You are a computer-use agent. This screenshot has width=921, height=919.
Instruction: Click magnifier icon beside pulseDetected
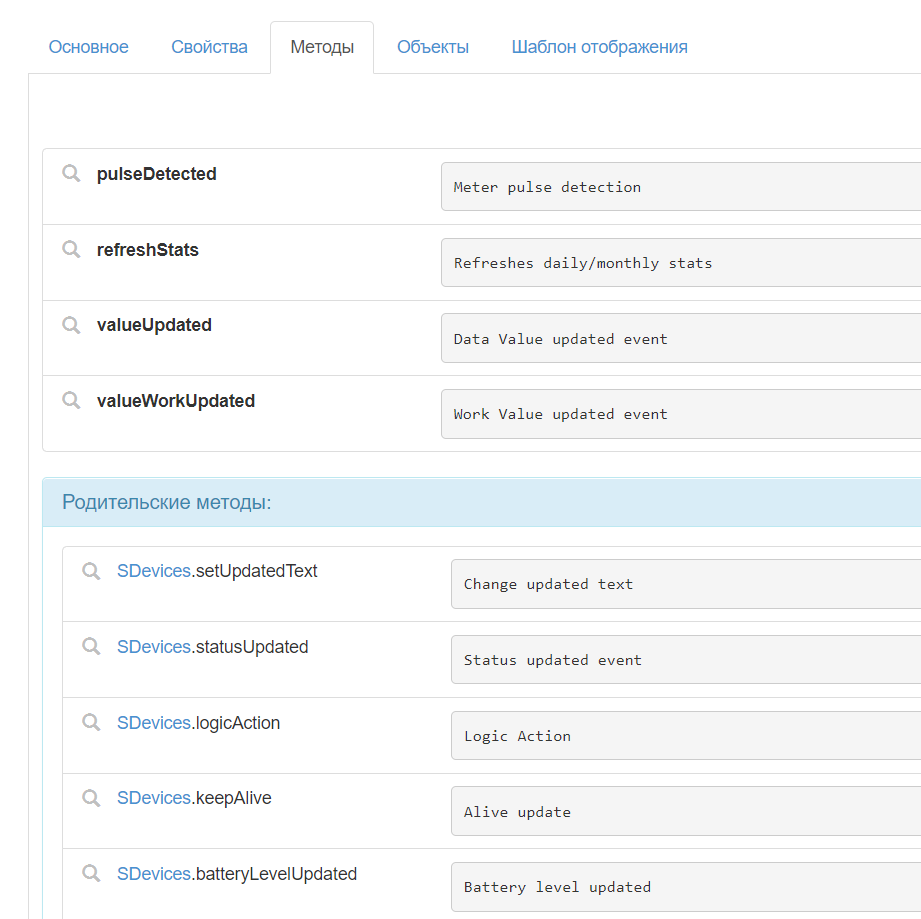[x=71, y=174]
